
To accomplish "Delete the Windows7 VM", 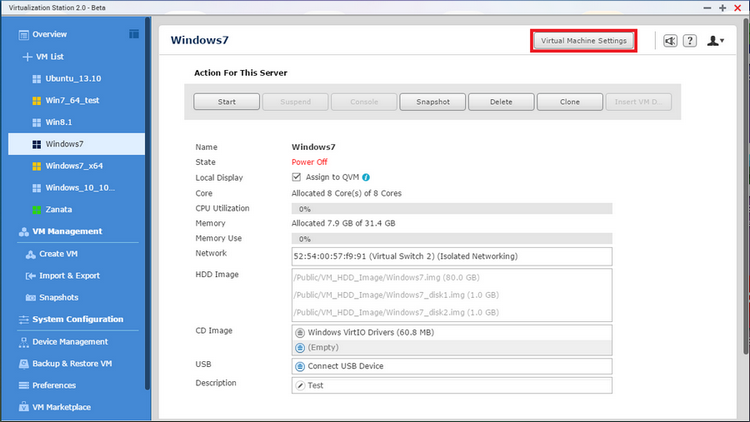I will [501, 102].
